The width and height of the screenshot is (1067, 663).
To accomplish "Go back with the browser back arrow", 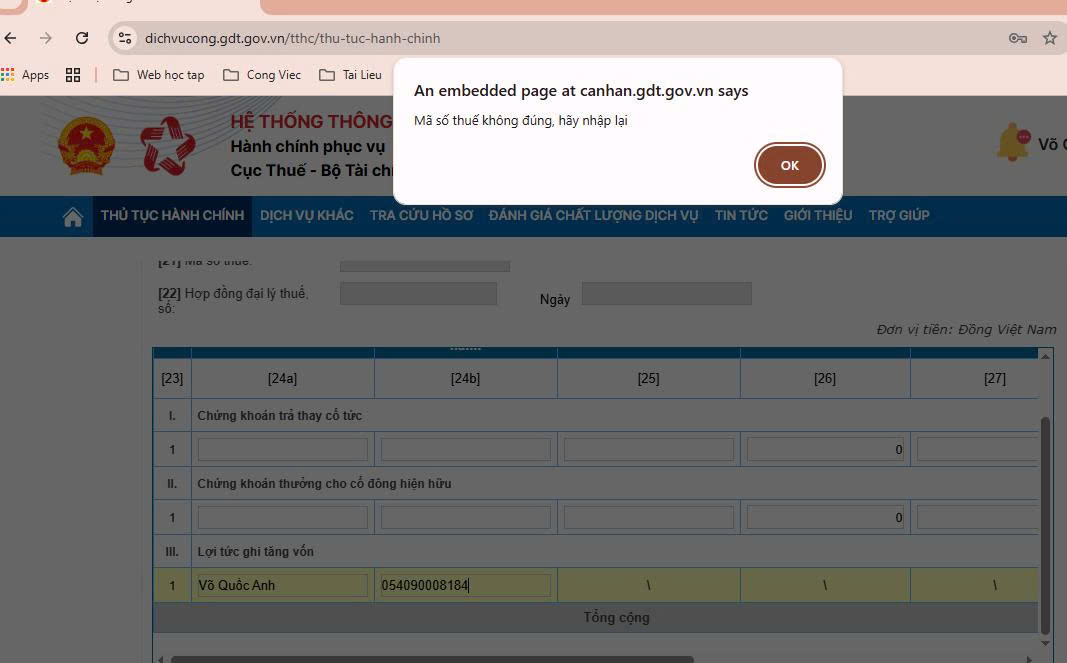I will click(x=11, y=38).
